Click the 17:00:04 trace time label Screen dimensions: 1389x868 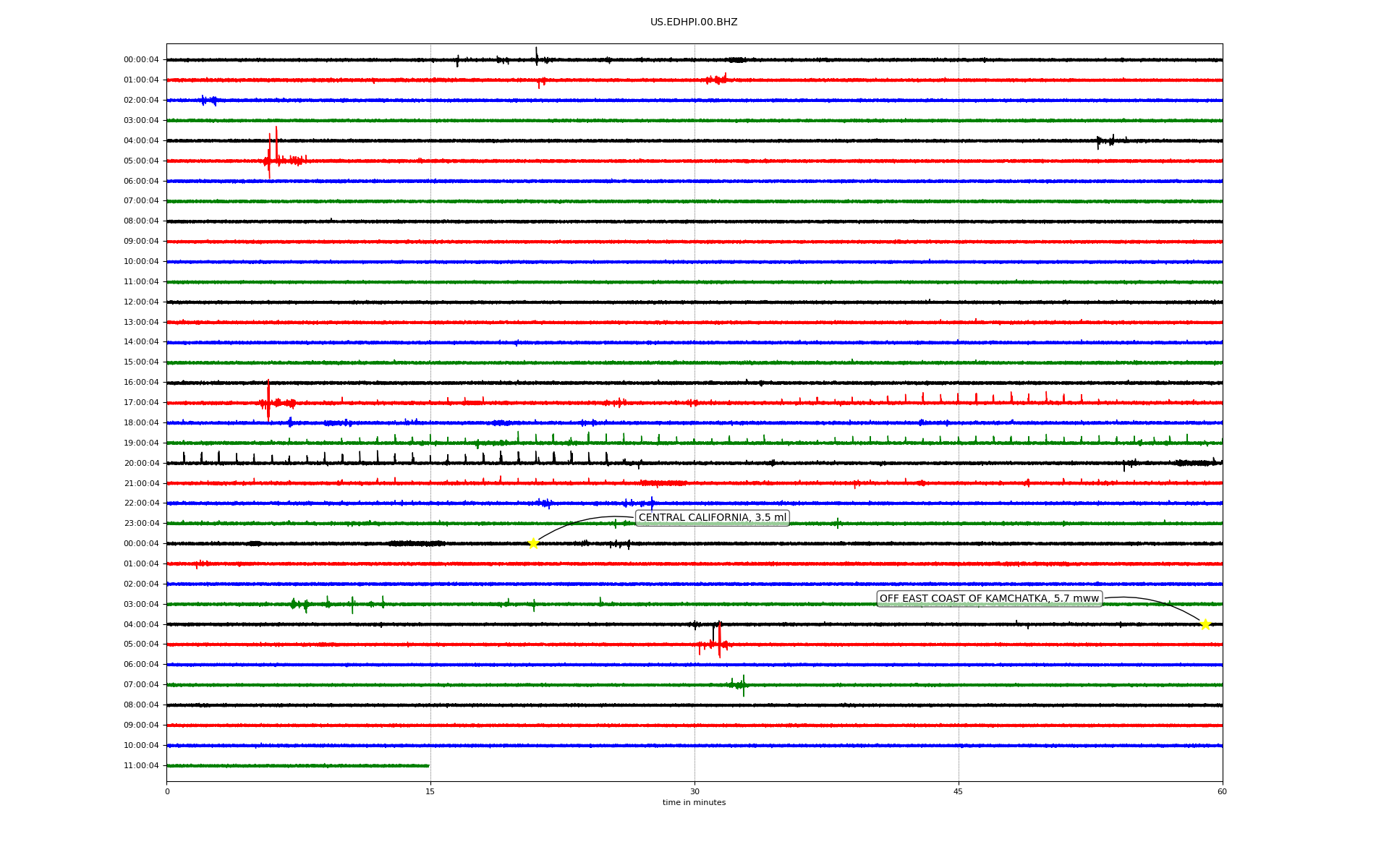(x=141, y=402)
